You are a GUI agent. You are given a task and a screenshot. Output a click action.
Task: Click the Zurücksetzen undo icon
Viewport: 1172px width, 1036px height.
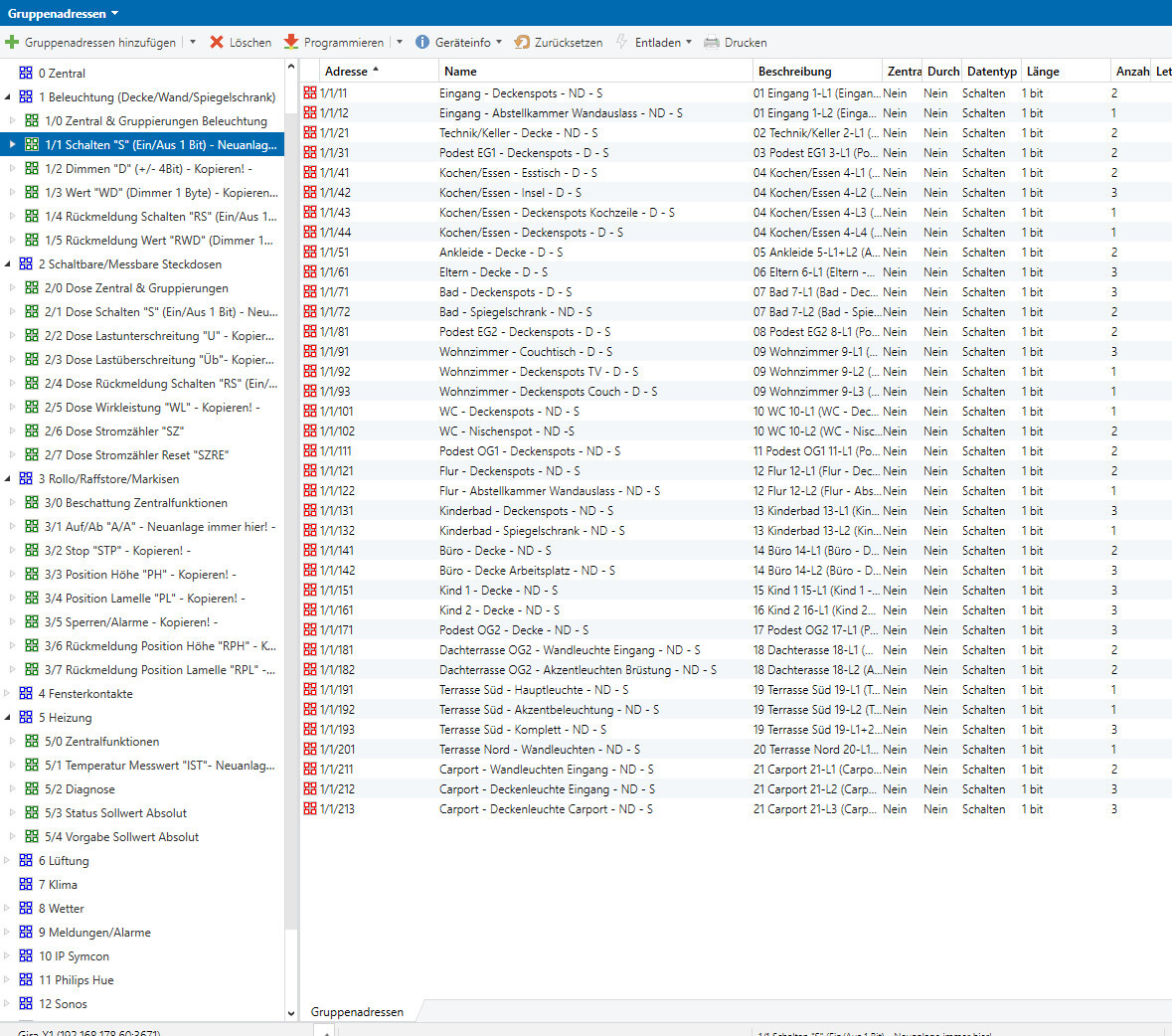pos(522,43)
